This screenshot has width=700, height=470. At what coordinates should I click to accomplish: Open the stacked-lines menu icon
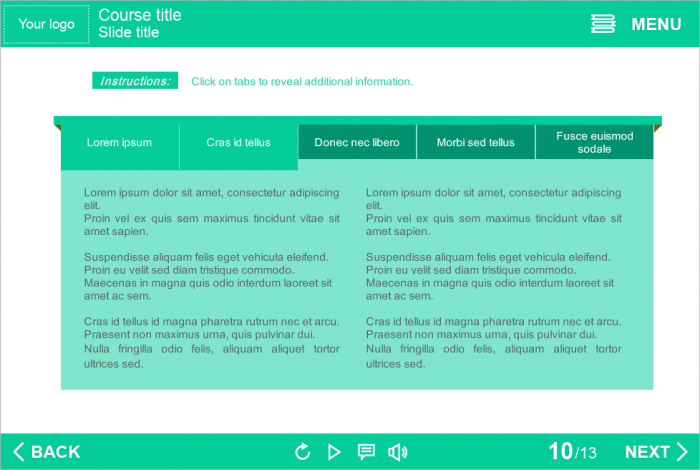click(603, 24)
